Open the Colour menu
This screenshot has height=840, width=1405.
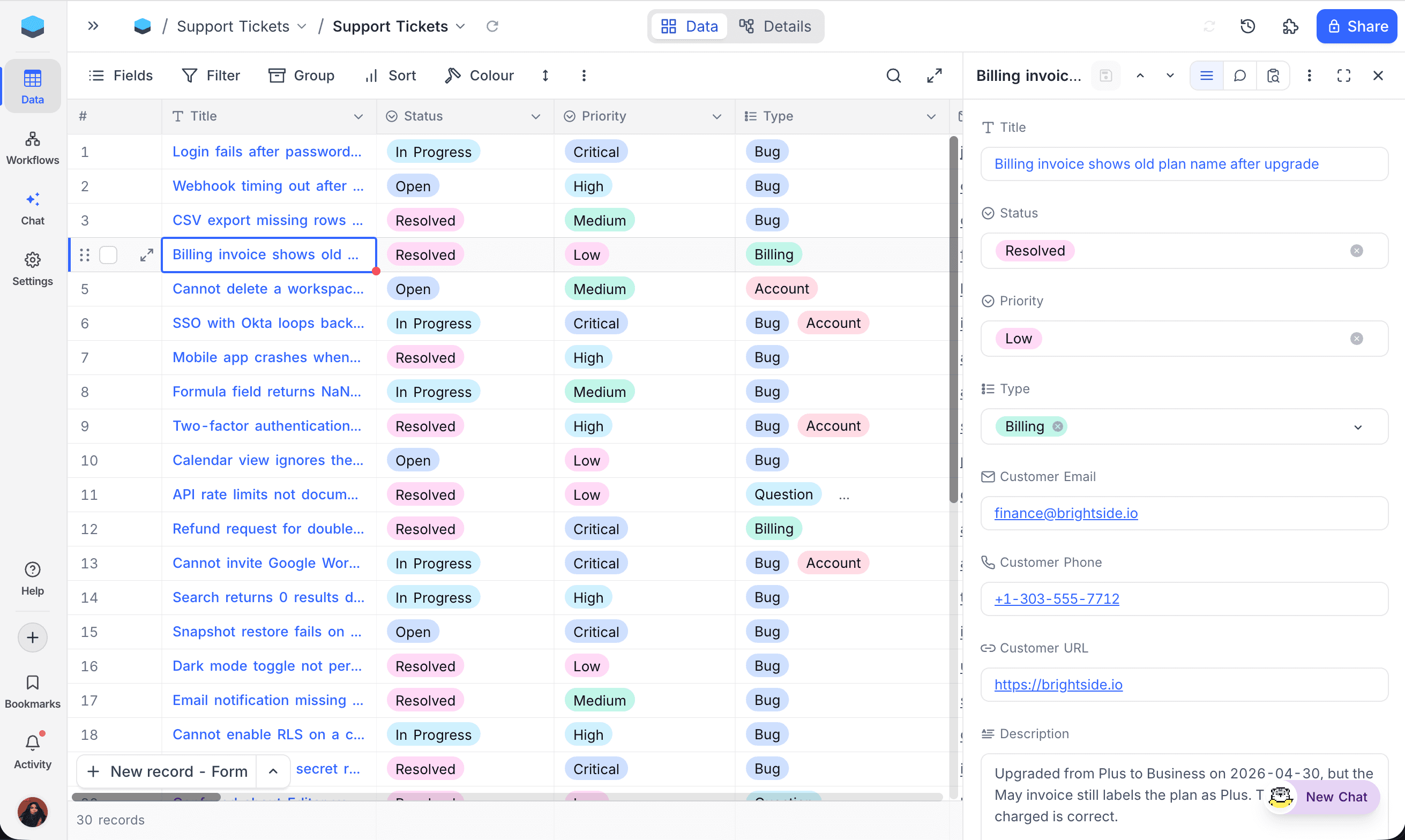pos(480,76)
